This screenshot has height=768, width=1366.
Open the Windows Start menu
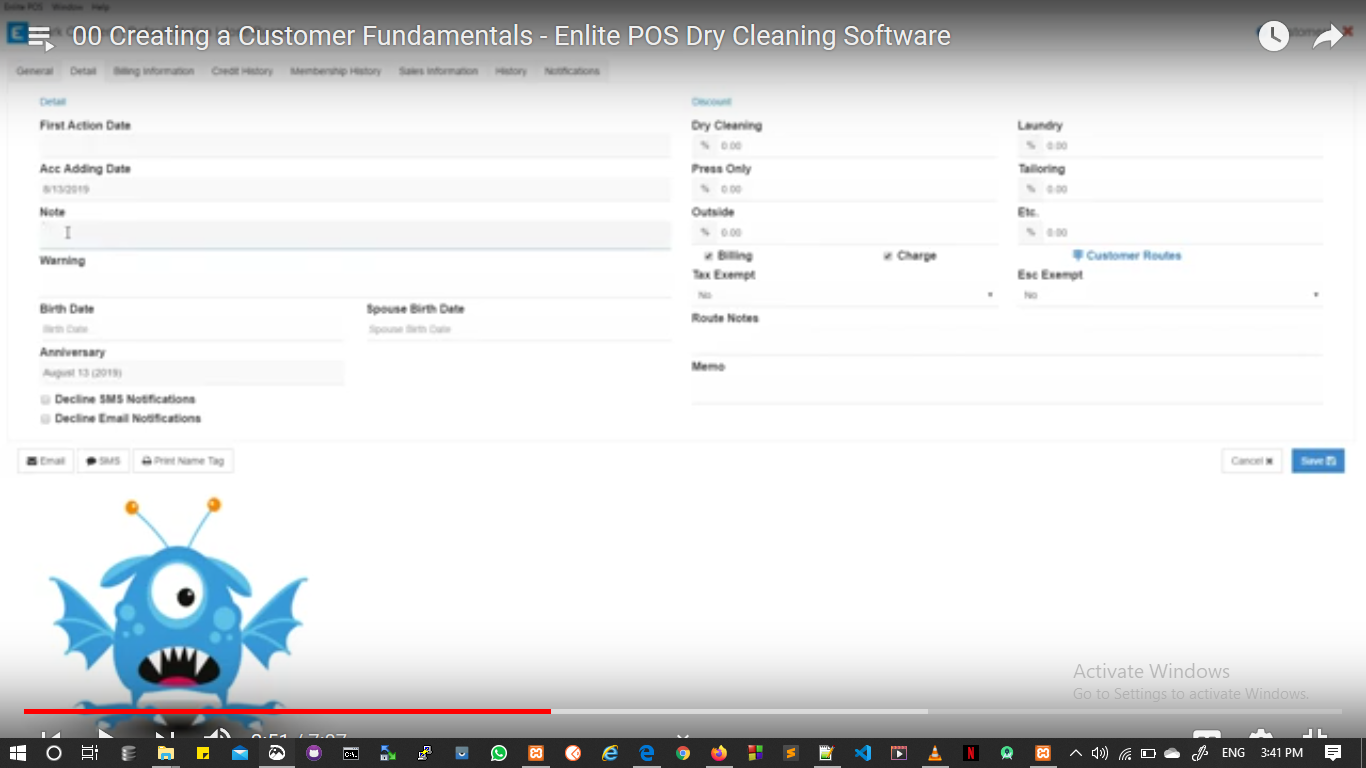(x=17, y=753)
